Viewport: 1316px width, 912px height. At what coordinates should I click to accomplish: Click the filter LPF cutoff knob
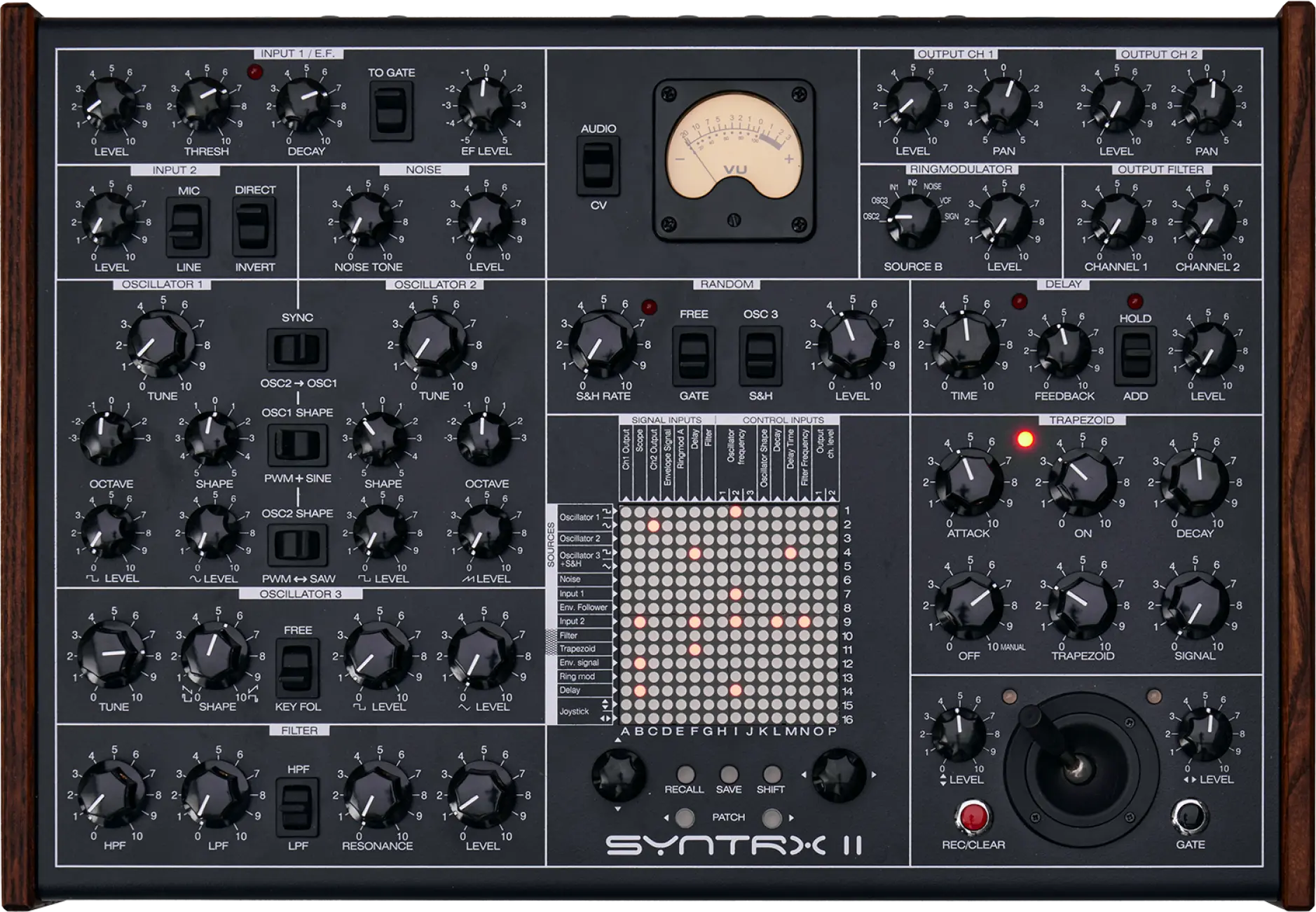tap(216, 795)
